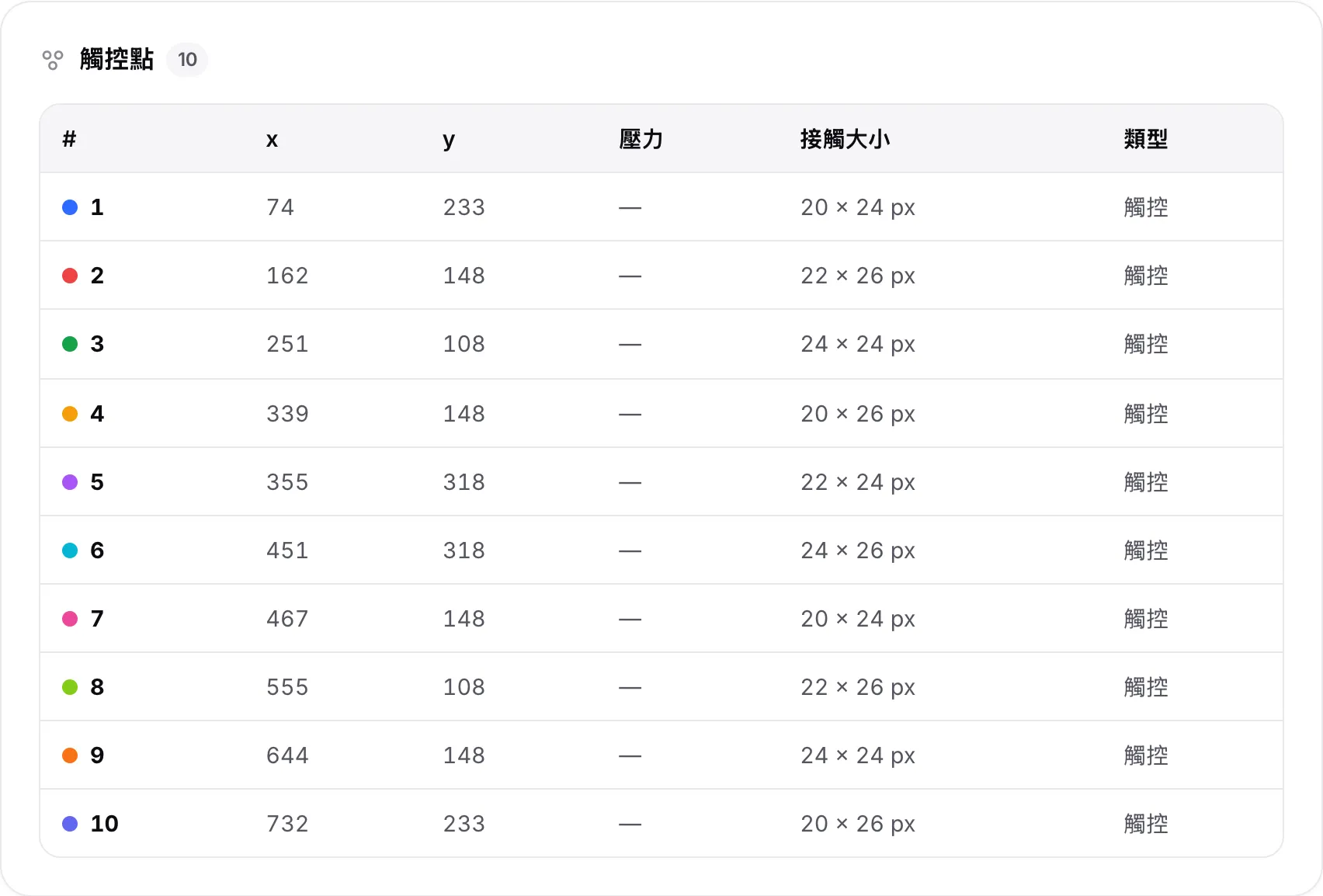Click the 類型 column header
This screenshot has height=896, width=1323.
coord(1146,139)
